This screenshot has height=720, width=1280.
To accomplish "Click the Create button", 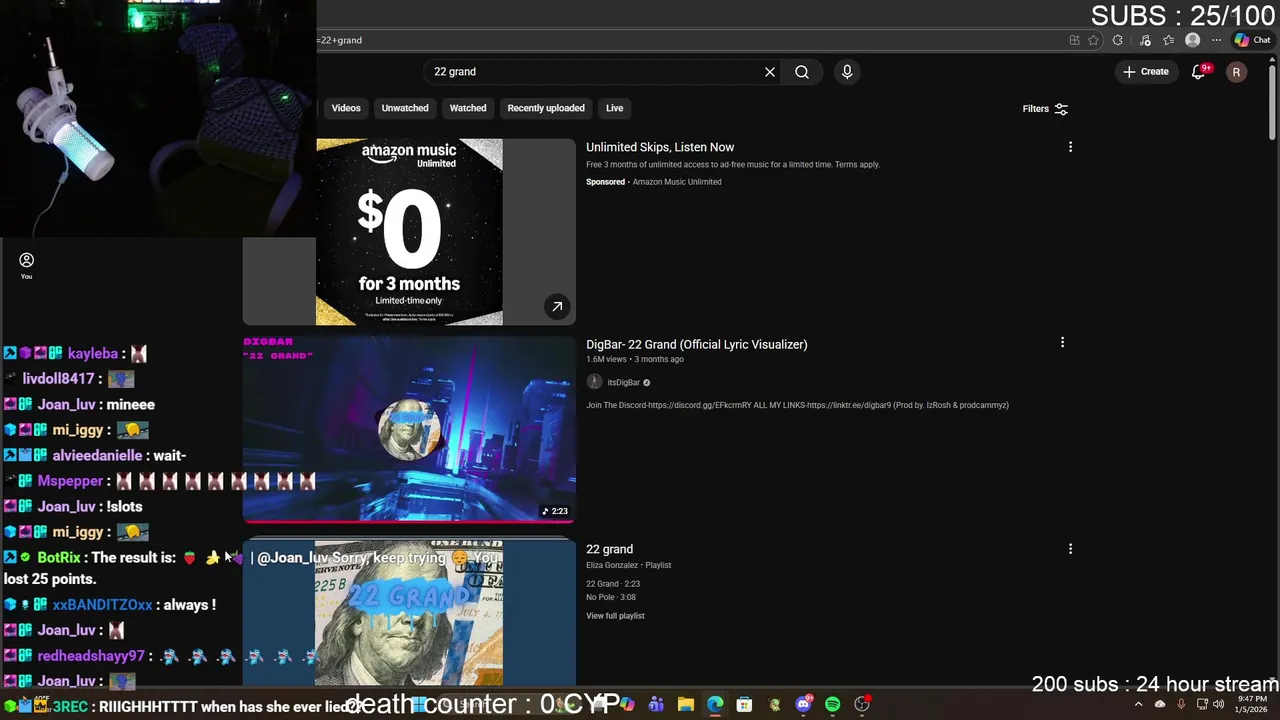I will [1146, 72].
